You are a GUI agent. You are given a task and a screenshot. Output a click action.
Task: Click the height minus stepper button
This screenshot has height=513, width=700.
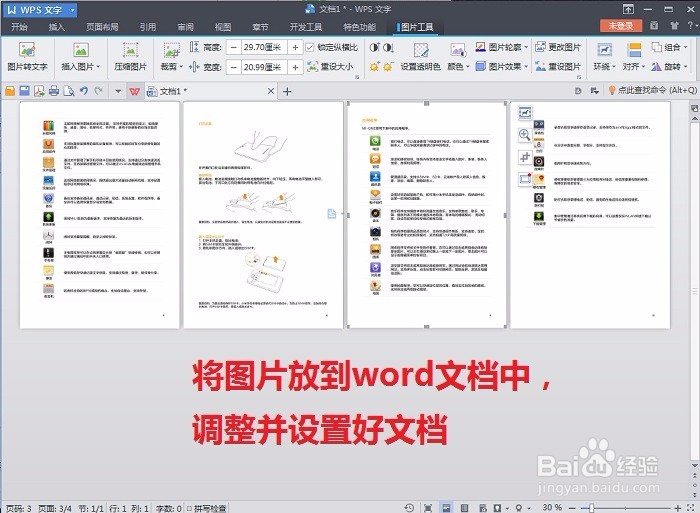233,47
